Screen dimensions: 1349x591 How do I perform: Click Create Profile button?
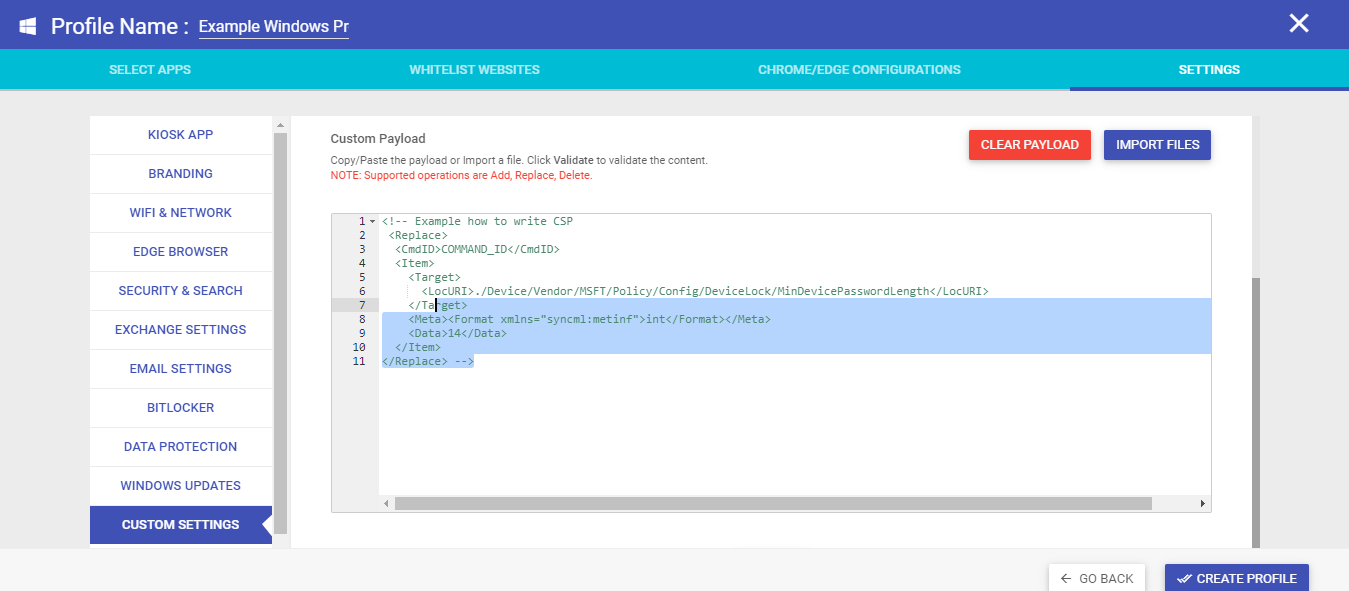(1237, 579)
